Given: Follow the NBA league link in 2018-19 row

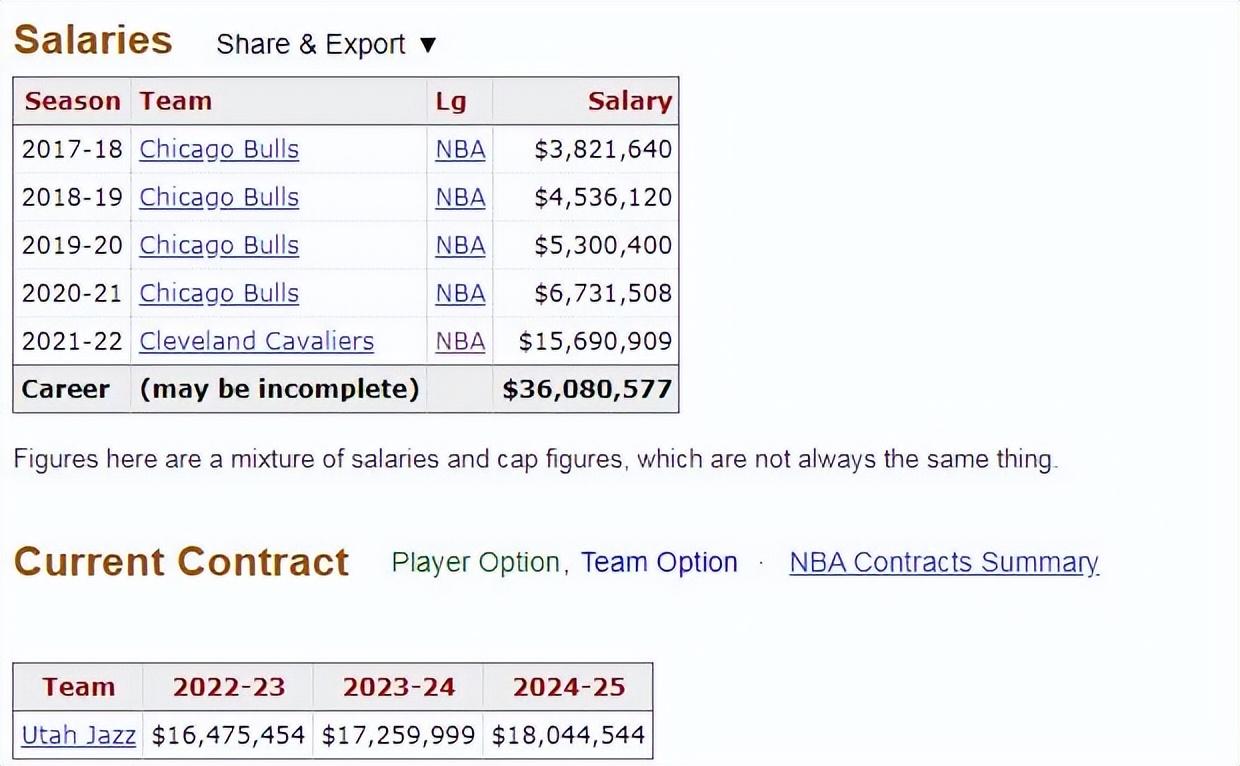Looking at the screenshot, I should coord(460,197).
